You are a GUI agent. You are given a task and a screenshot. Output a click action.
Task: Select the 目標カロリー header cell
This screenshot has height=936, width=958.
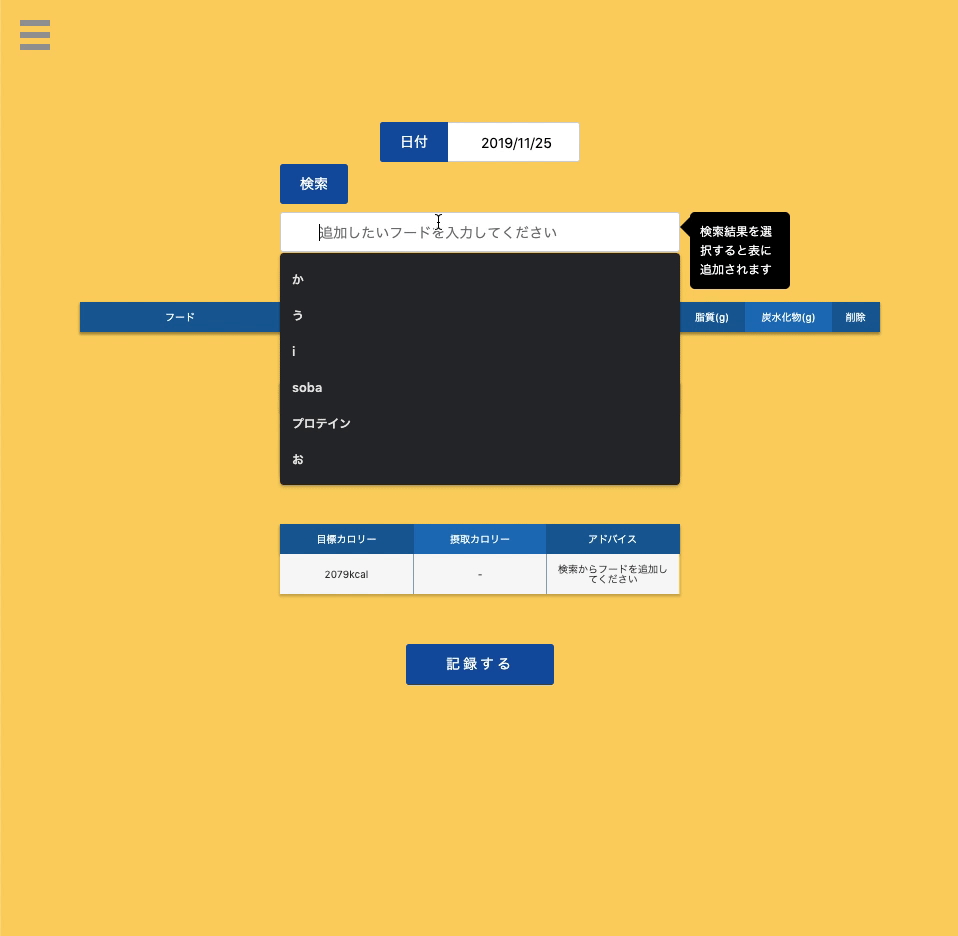346,539
